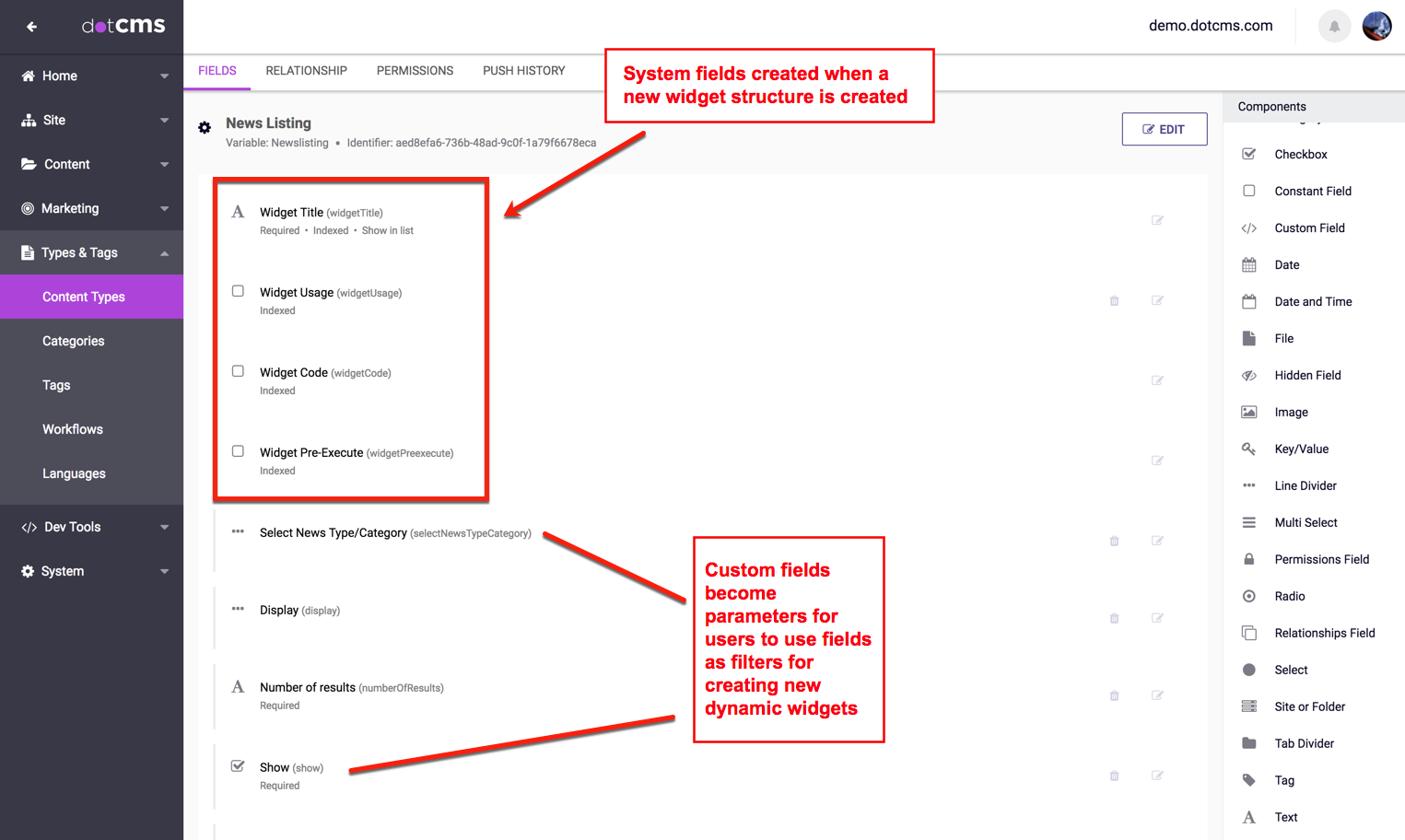The width and height of the screenshot is (1405, 840).
Task: Pick the Hidden Field component icon
Action: click(x=1249, y=376)
